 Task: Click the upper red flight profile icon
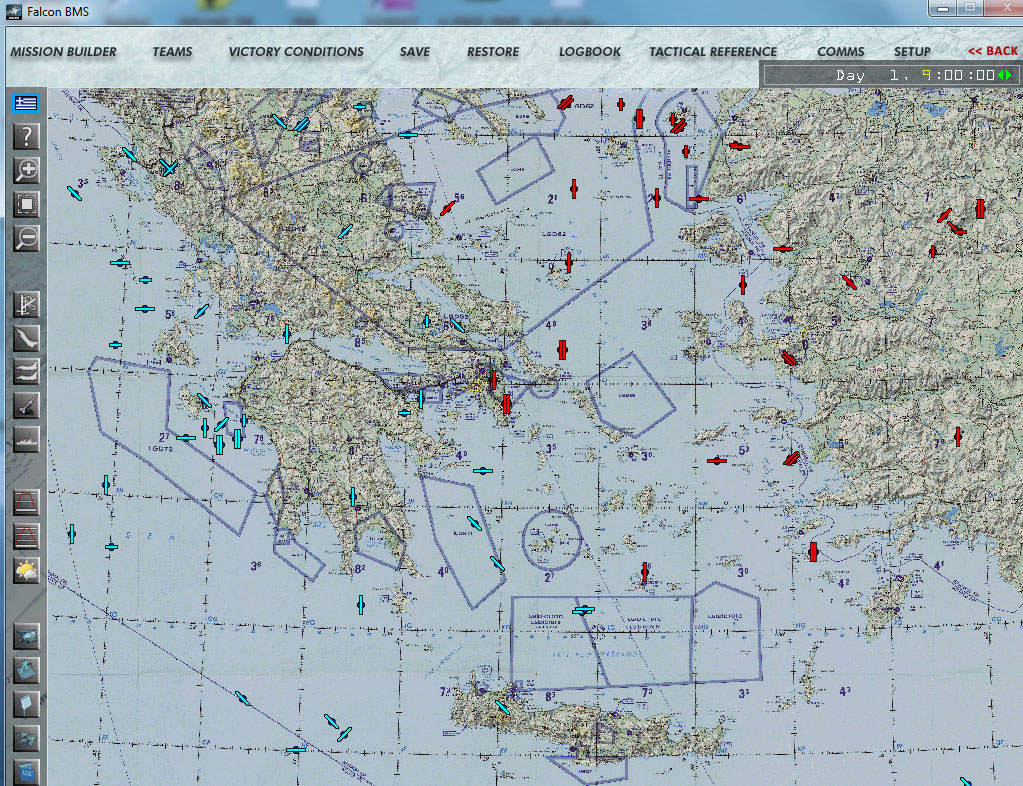[x=26, y=502]
